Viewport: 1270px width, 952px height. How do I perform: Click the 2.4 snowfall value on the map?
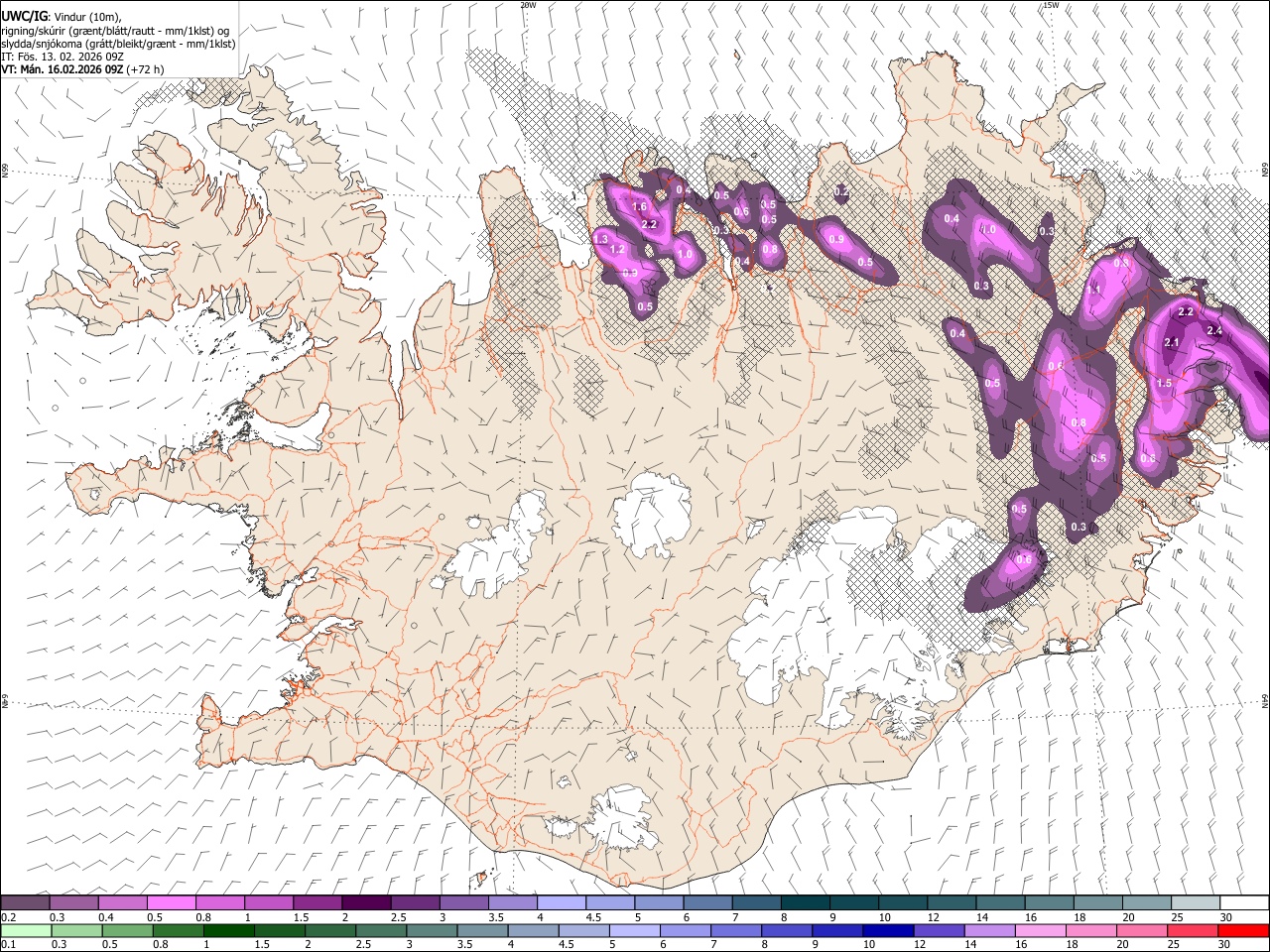click(1214, 331)
